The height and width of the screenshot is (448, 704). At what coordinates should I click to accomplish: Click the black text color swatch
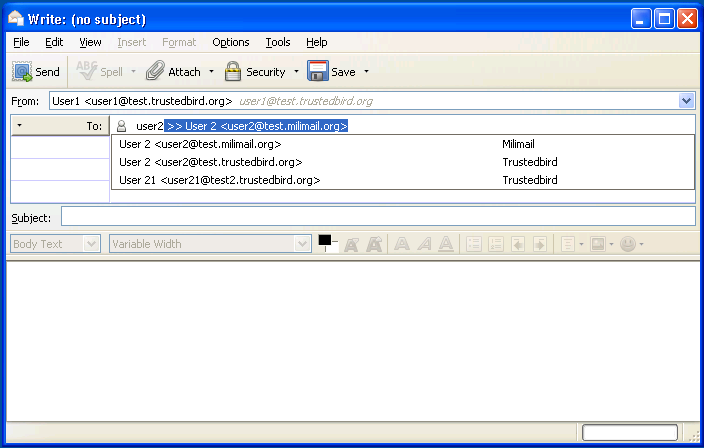pyautogui.click(x=325, y=241)
